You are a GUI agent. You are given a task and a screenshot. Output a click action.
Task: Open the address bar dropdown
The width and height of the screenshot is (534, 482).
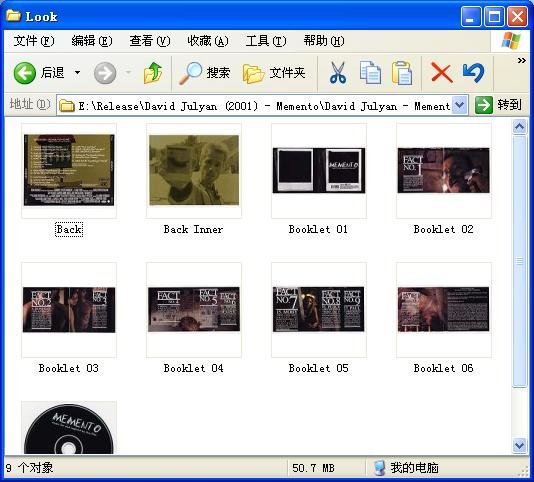459,105
